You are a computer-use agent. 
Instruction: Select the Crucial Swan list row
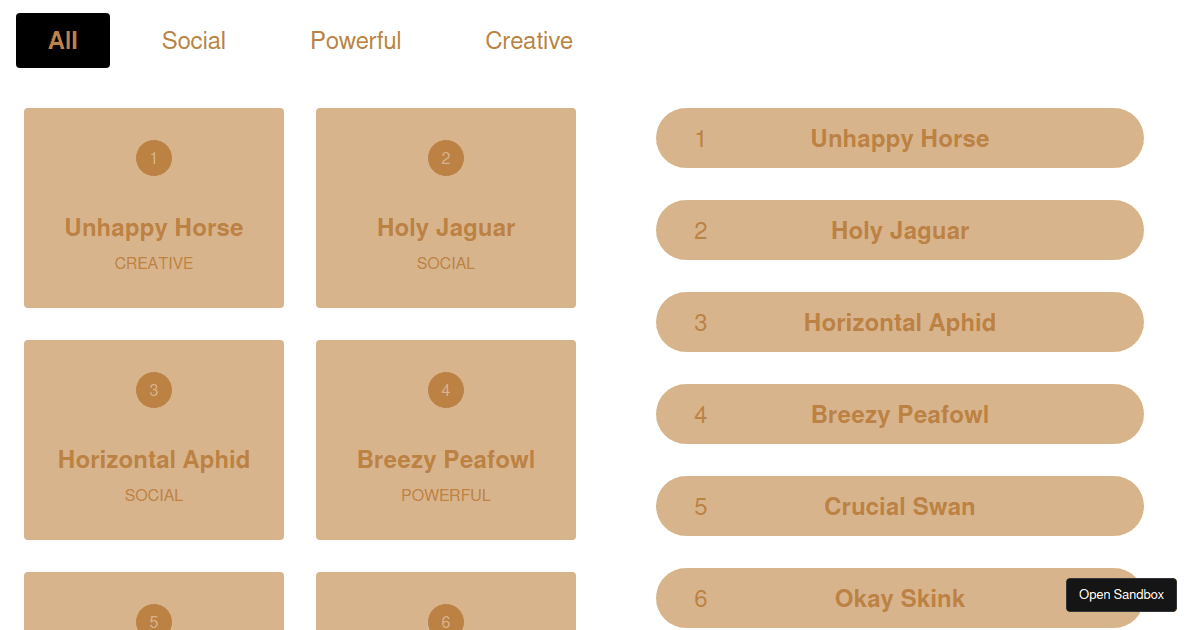tap(899, 506)
